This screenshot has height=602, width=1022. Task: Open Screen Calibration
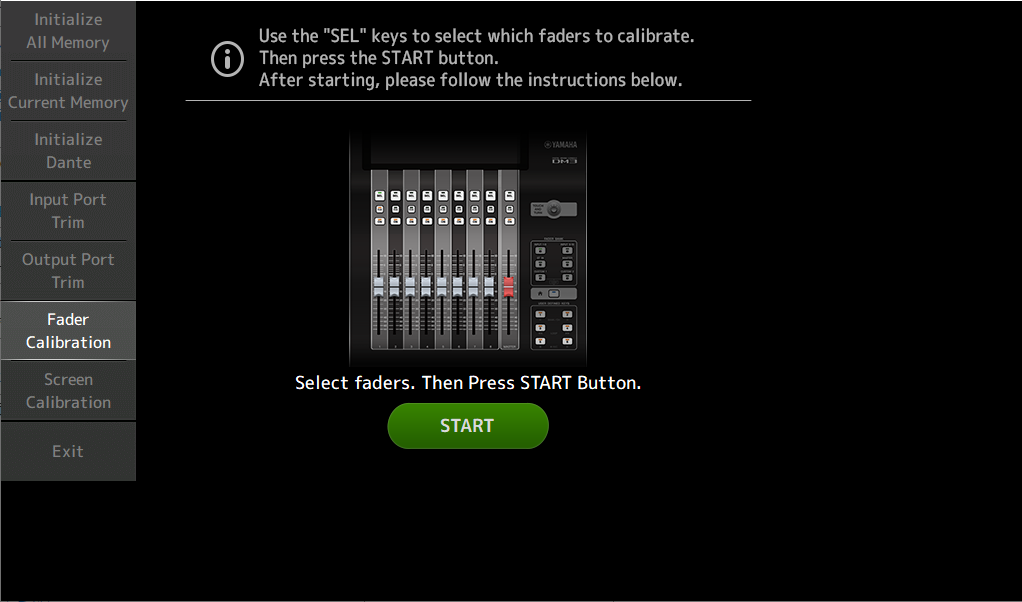coord(68,390)
